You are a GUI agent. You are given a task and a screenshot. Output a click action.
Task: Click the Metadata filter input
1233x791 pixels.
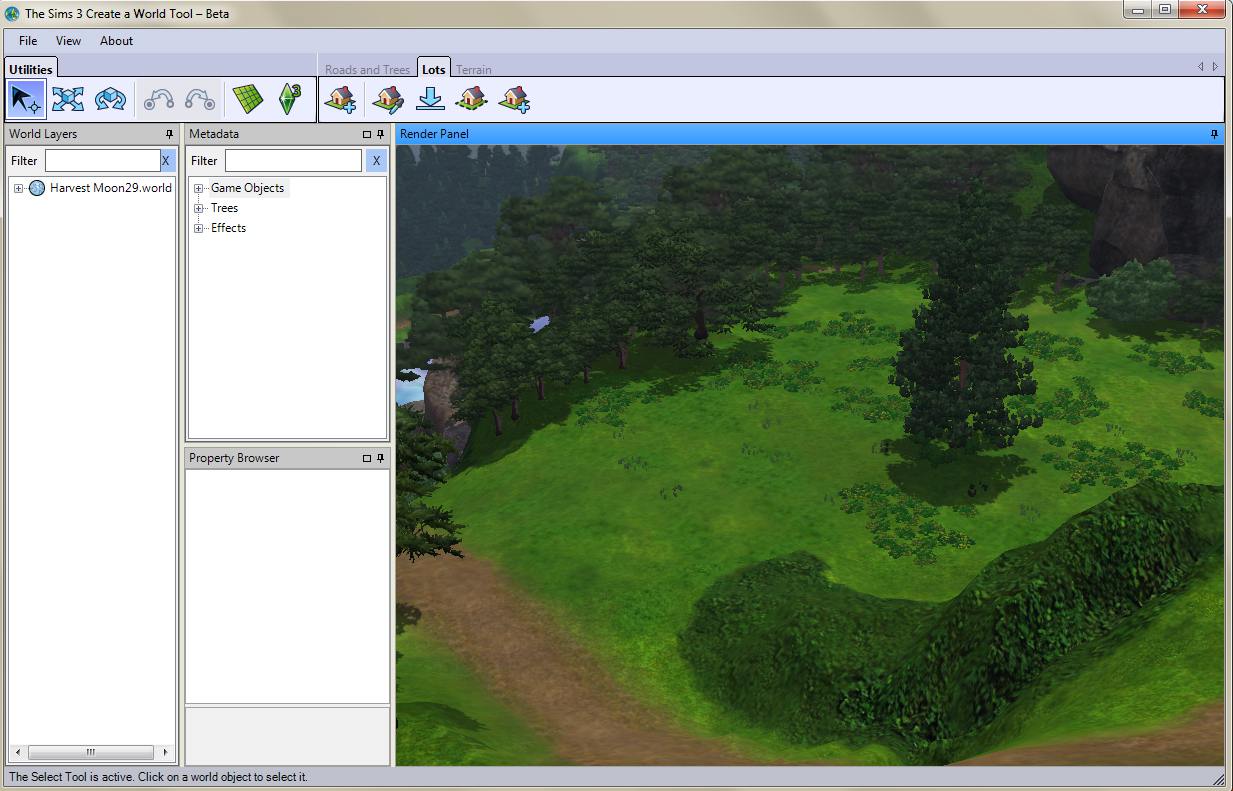pos(293,160)
